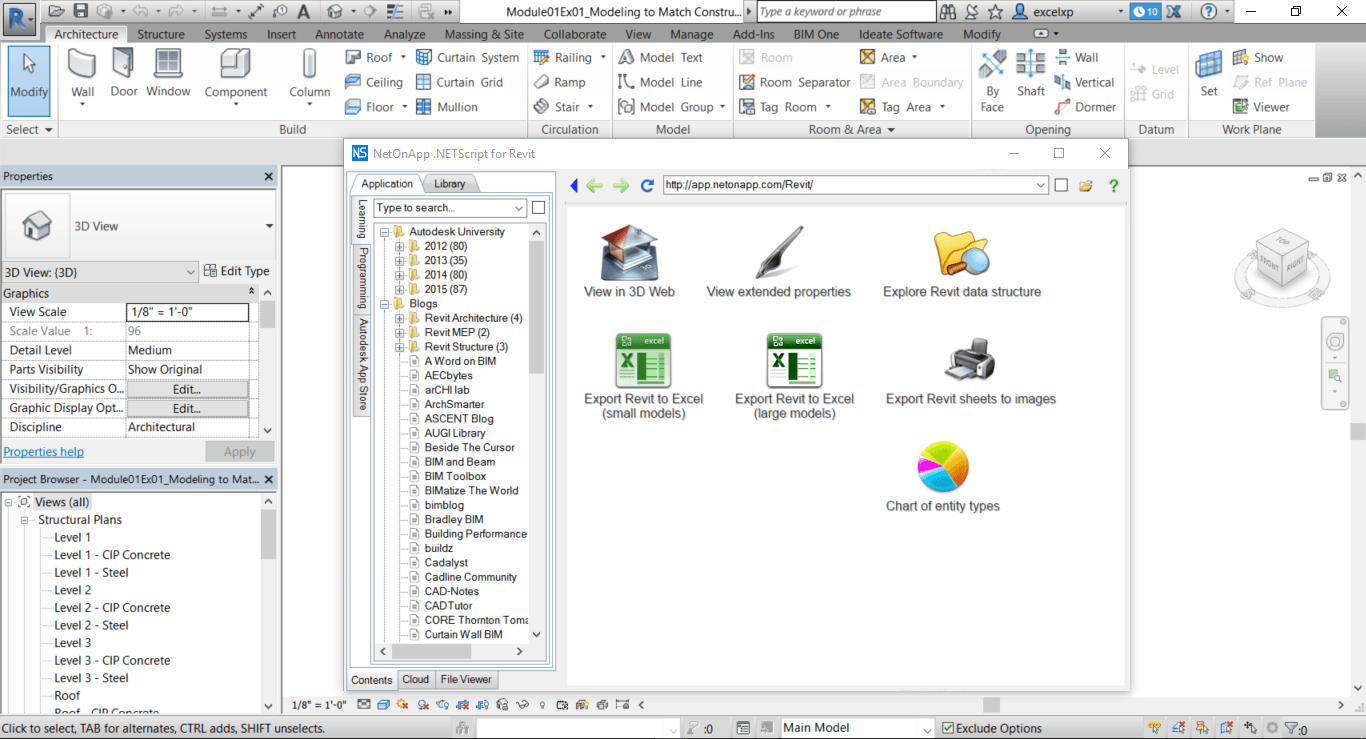Select the Curtain Grid tool
This screenshot has width=1366, height=739.
coord(459,82)
